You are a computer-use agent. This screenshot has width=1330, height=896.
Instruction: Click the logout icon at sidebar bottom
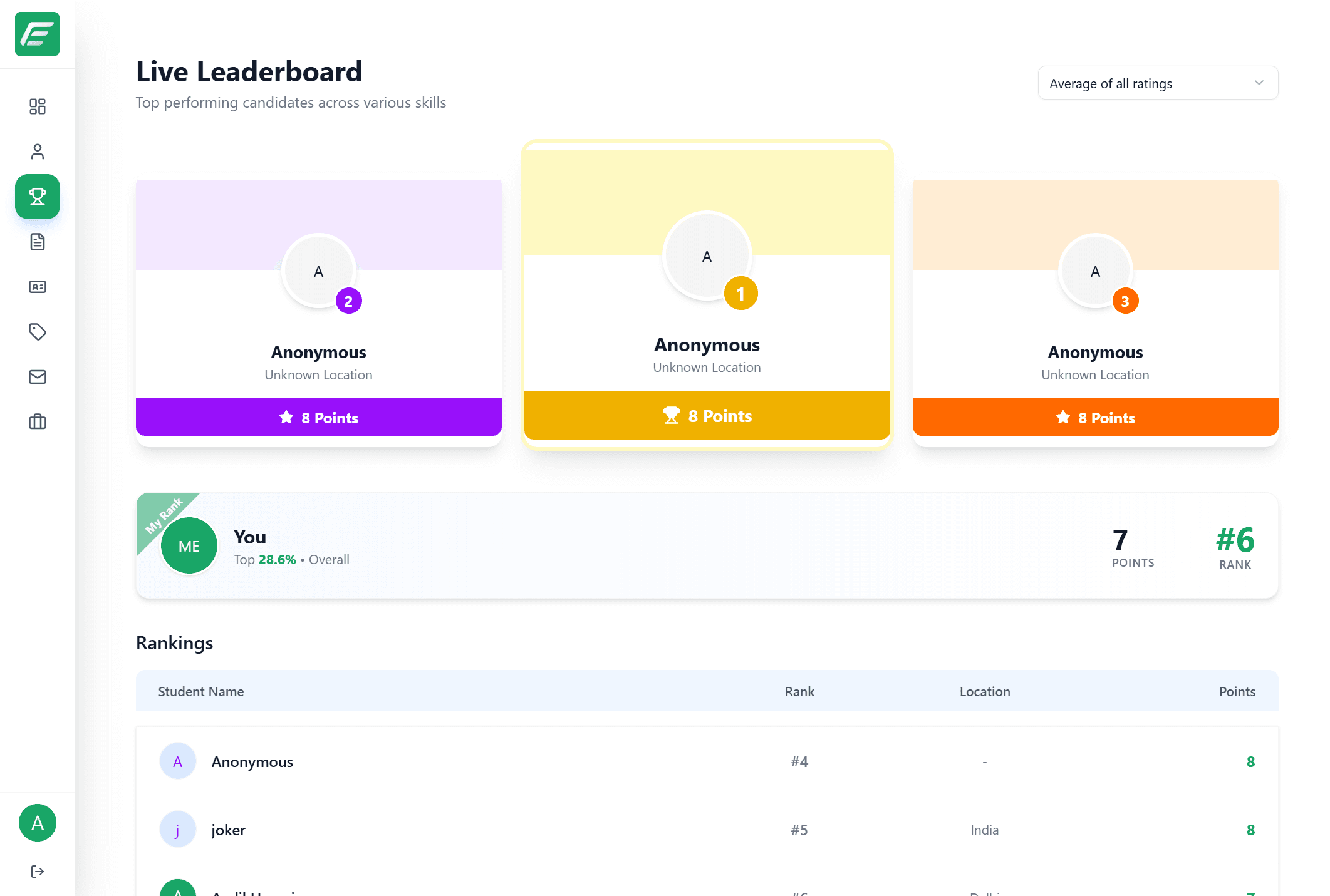click(x=37, y=872)
